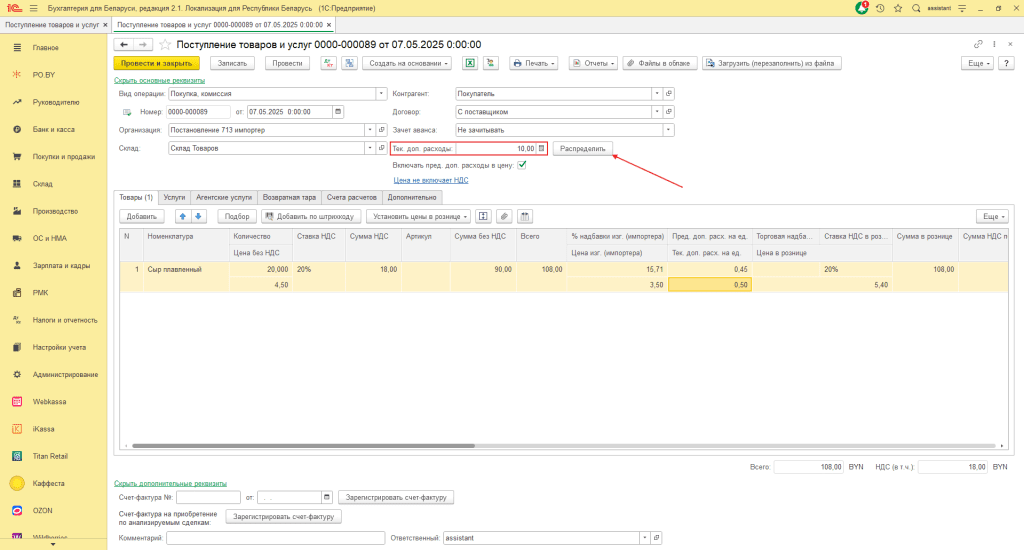
Task: Click the Excel export icon in toolbar
Action: point(468,63)
